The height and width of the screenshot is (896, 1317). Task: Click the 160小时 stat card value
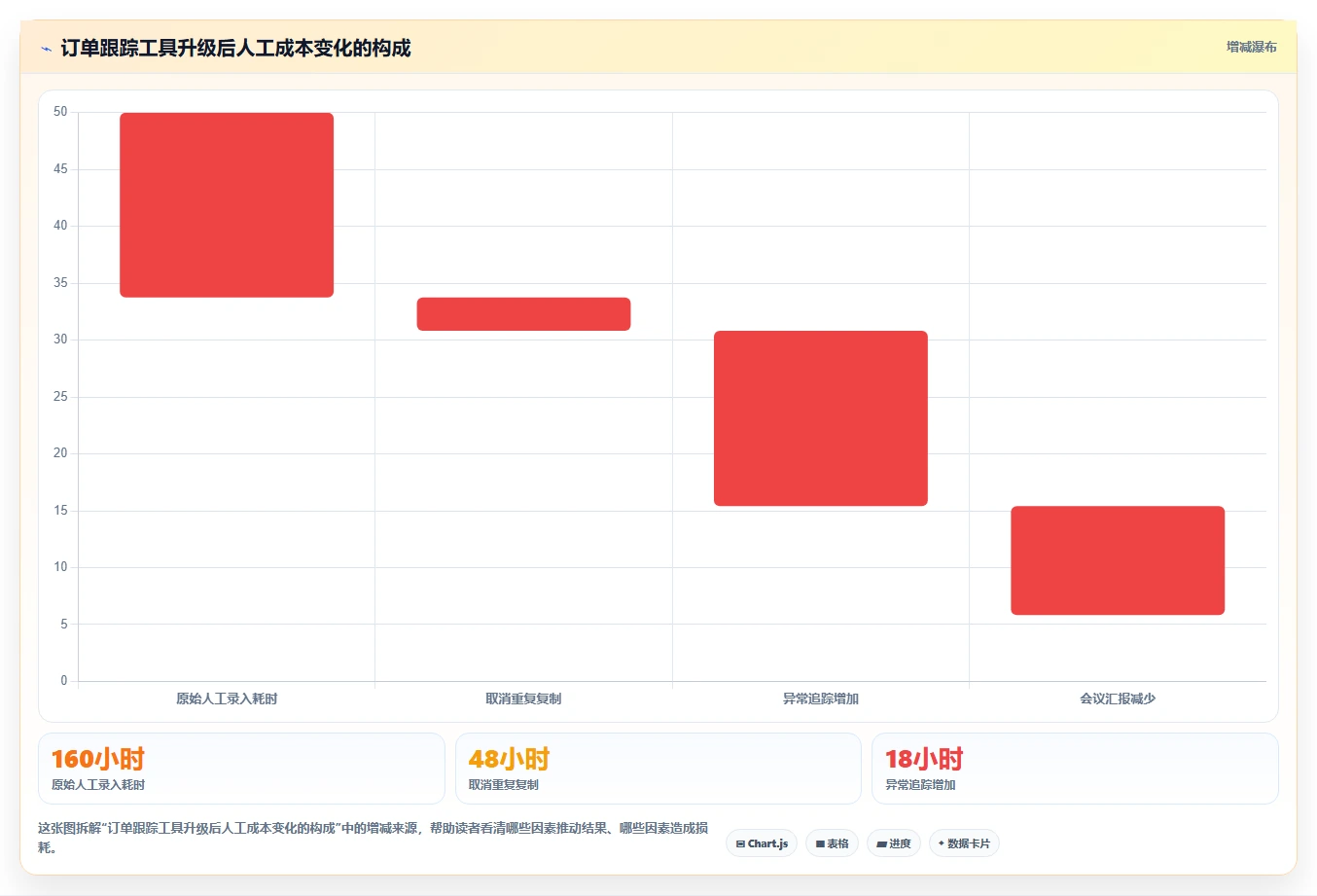[98, 759]
